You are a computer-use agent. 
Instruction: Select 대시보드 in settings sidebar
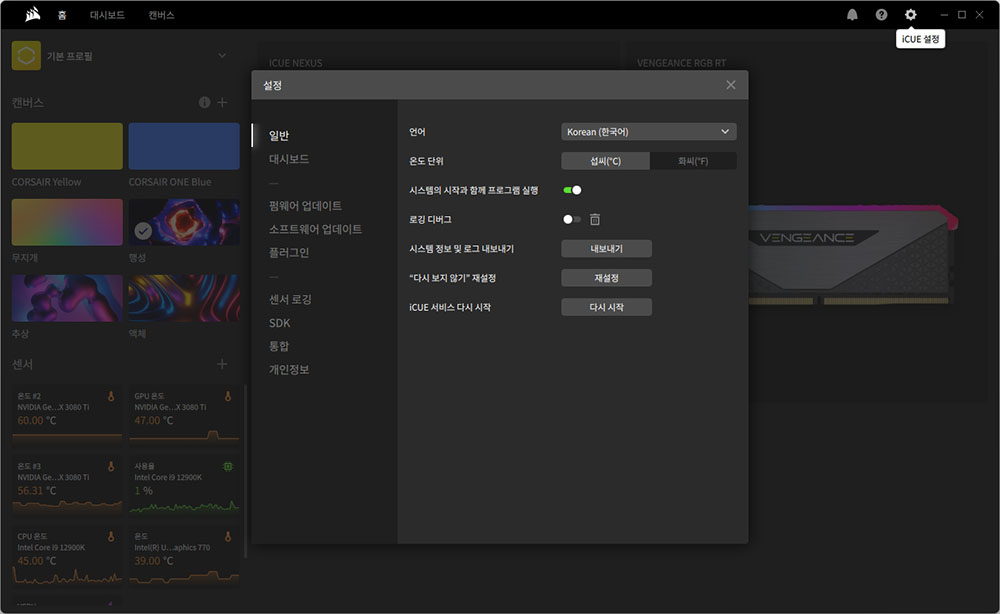(x=289, y=159)
